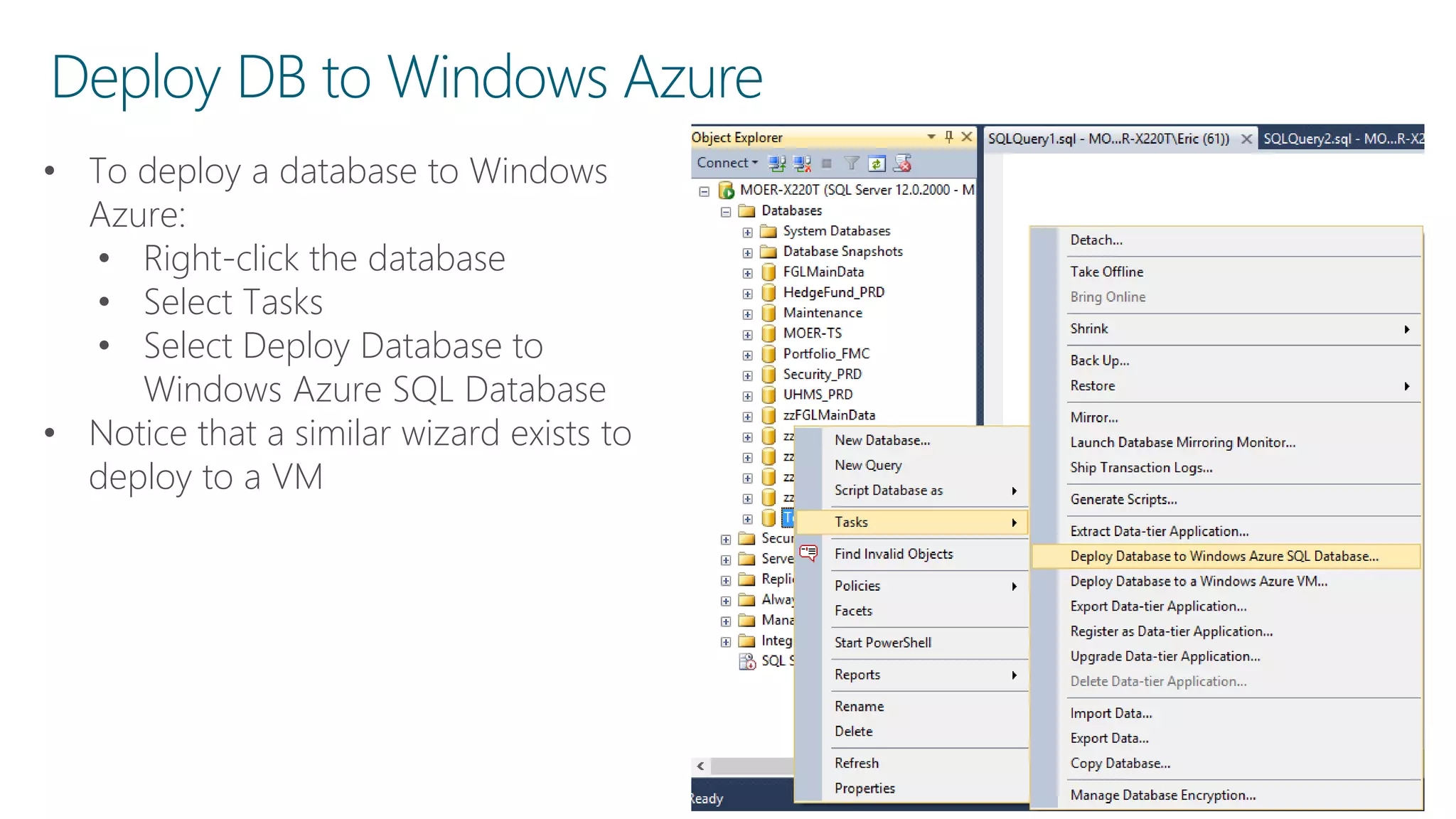The height and width of the screenshot is (819, 1456).
Task: Select the Security_PRD database label
Action: pos(822,374)
